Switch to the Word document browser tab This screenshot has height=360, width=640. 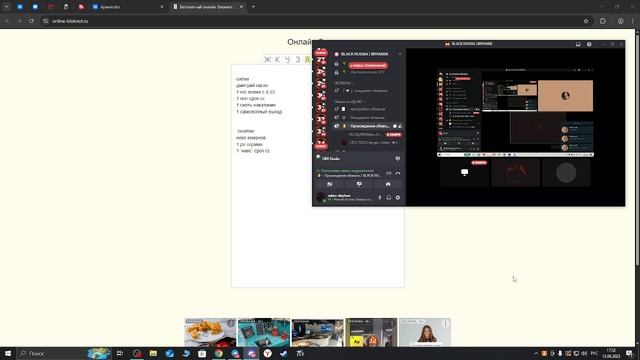[127, 7]
